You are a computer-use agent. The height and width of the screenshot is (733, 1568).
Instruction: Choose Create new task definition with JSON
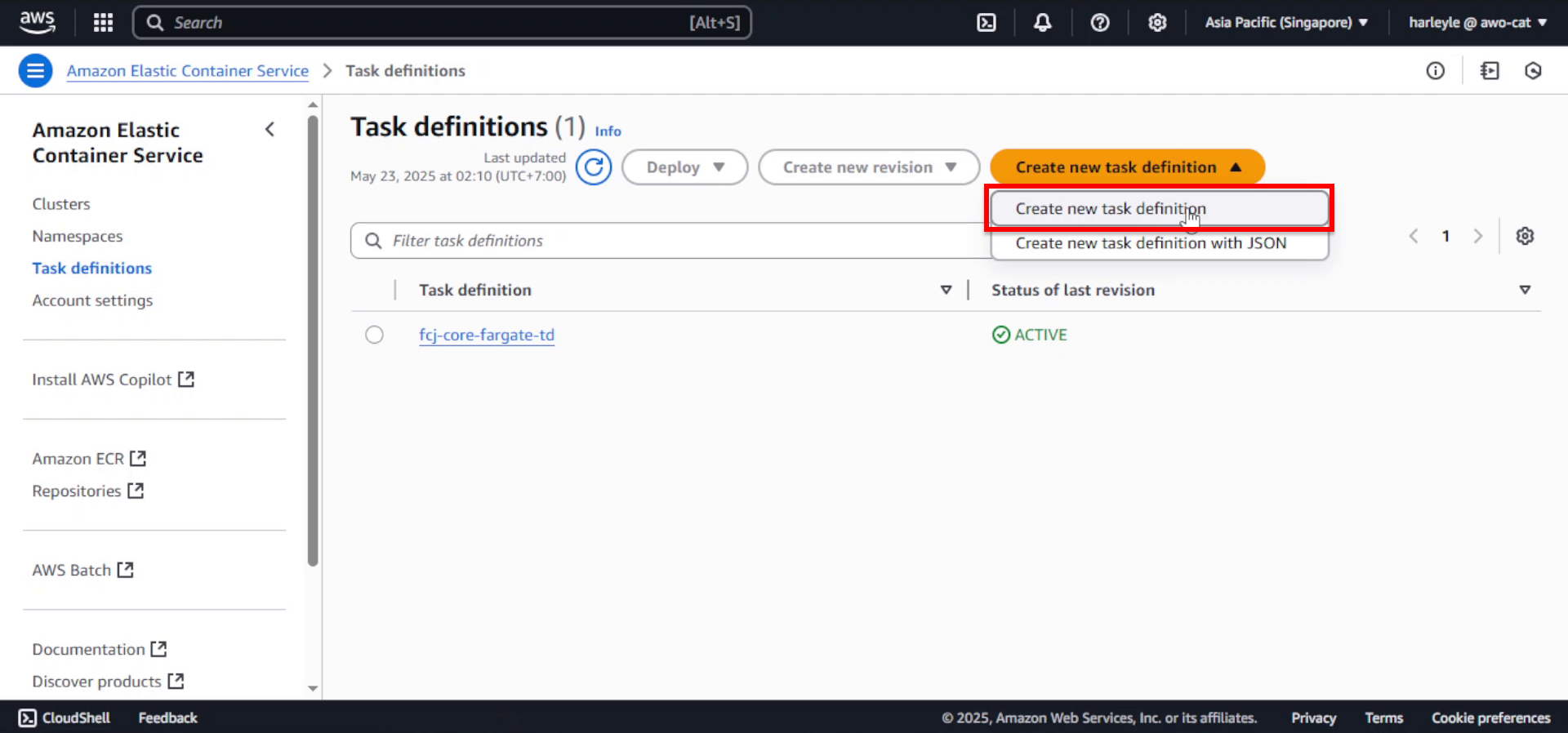click(x=1159, y=243)
